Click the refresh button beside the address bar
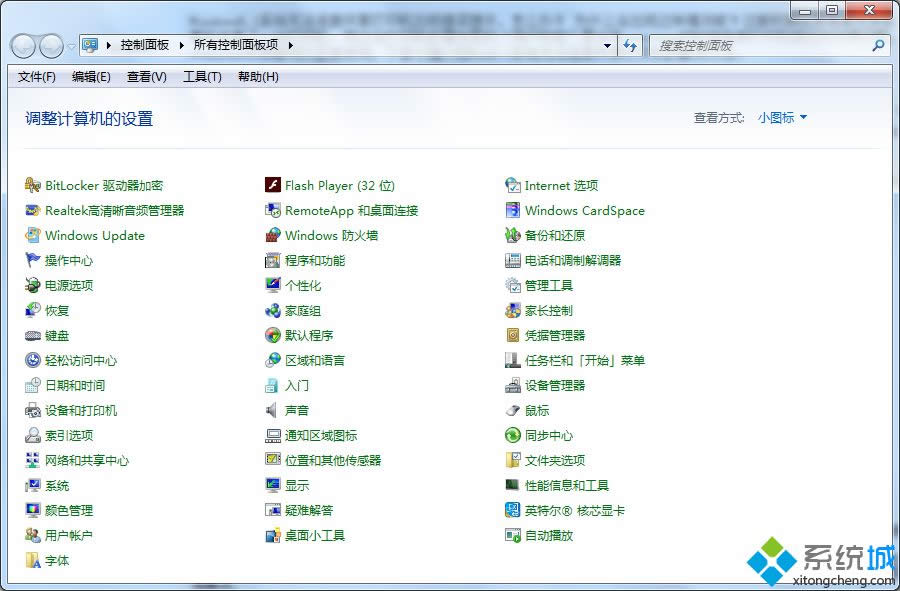 pos(632,45)
